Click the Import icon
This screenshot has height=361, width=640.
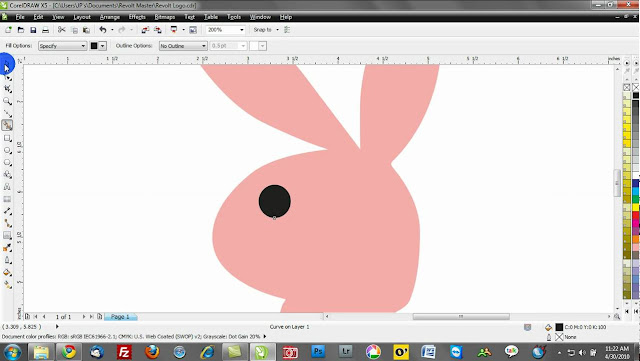[x=145, y=30]
